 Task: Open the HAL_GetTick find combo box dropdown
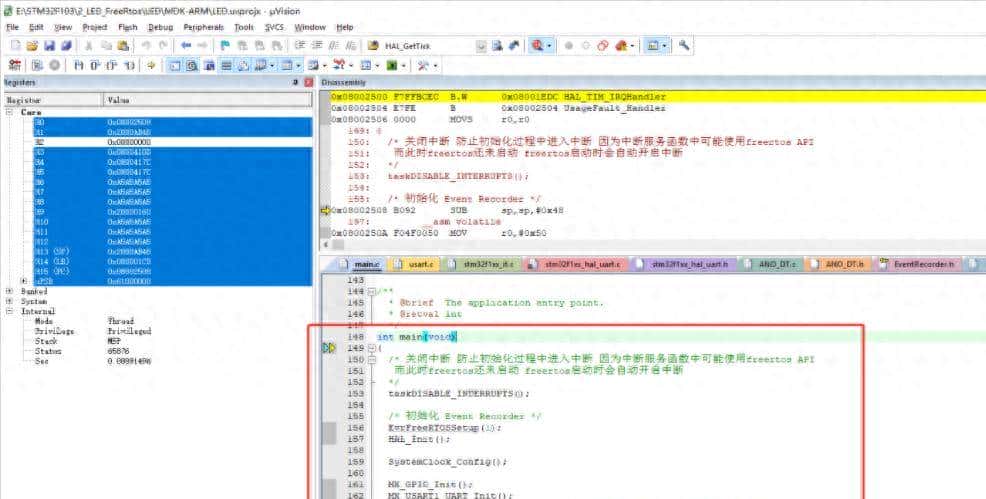pyautogui.click(x=481, y=46)
